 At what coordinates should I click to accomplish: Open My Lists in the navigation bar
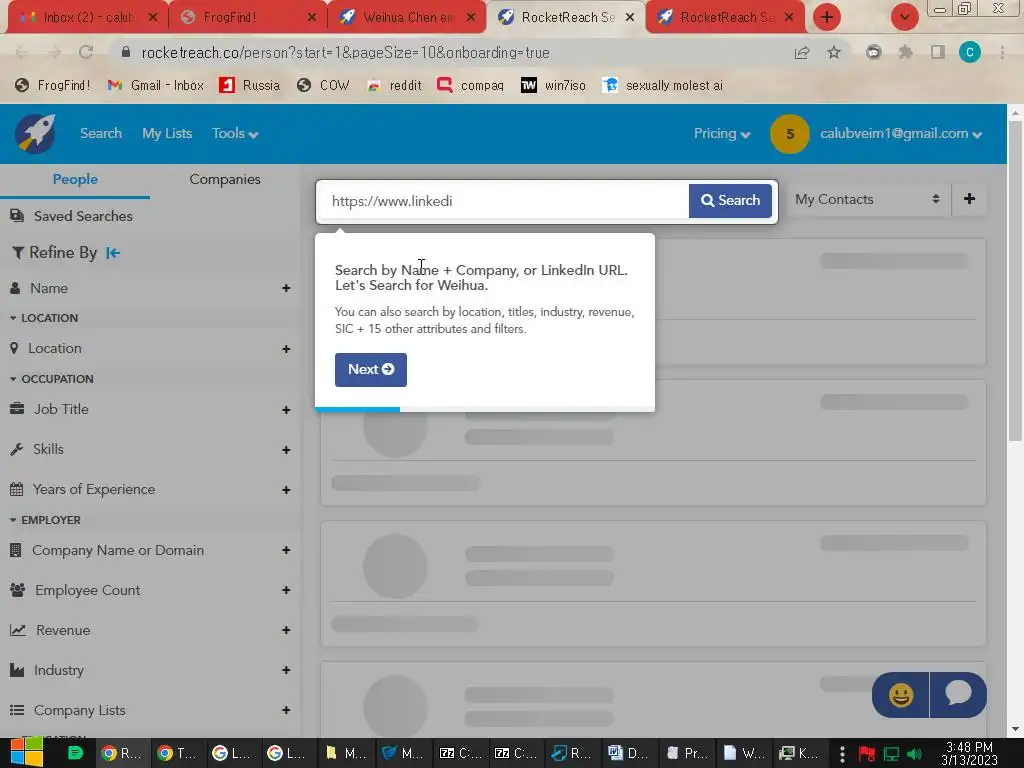167,133
